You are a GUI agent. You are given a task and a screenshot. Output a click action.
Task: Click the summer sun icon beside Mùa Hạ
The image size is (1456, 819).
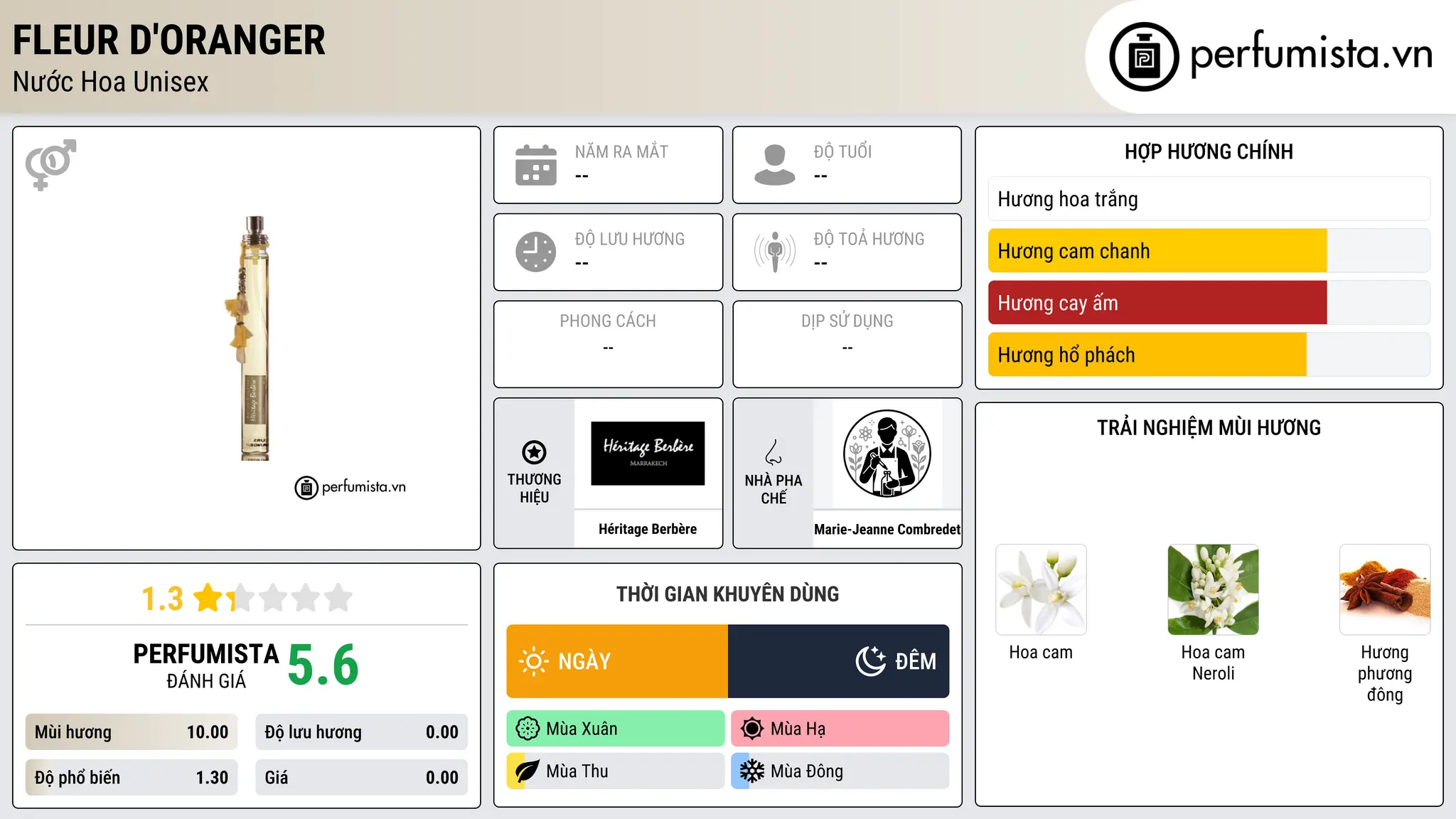[751, 729]
